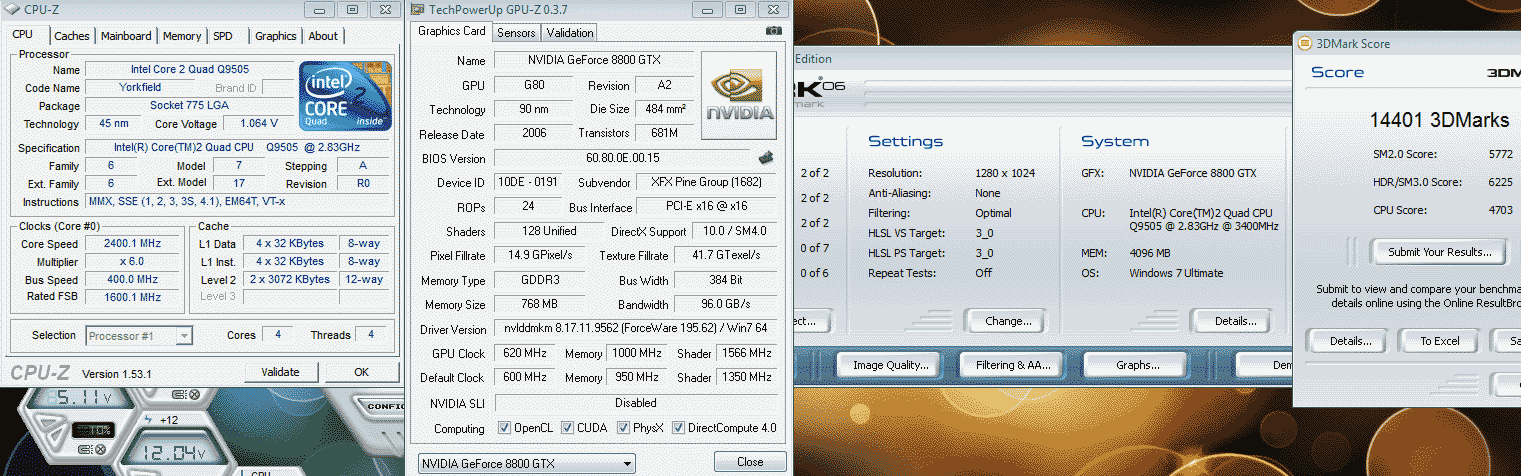The width and height of the screenshot is (1521, 476).
Task: Click the 3DMark Score window icon
Action: click(1303, 44)
